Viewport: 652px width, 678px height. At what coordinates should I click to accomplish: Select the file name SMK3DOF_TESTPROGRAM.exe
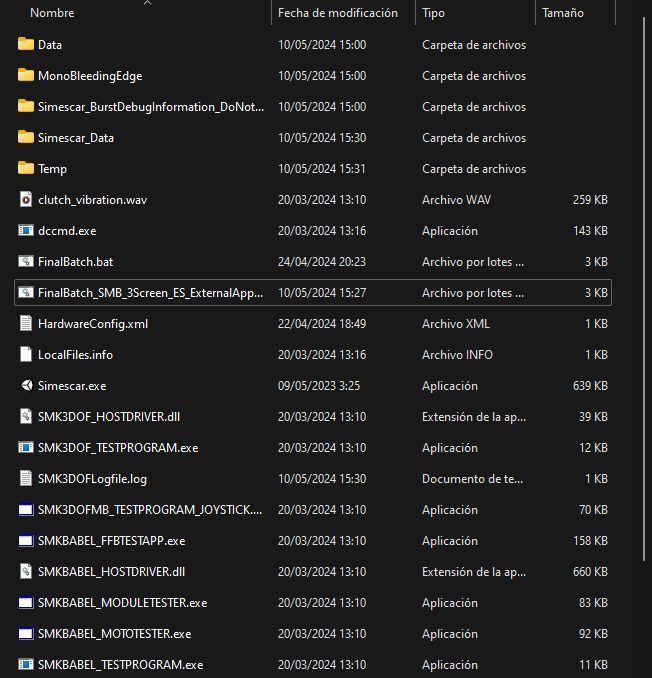point(118,448)
